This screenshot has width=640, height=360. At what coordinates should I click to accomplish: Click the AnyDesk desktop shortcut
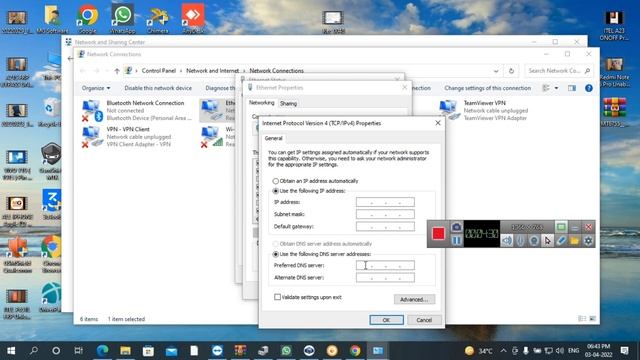[193, 19]
